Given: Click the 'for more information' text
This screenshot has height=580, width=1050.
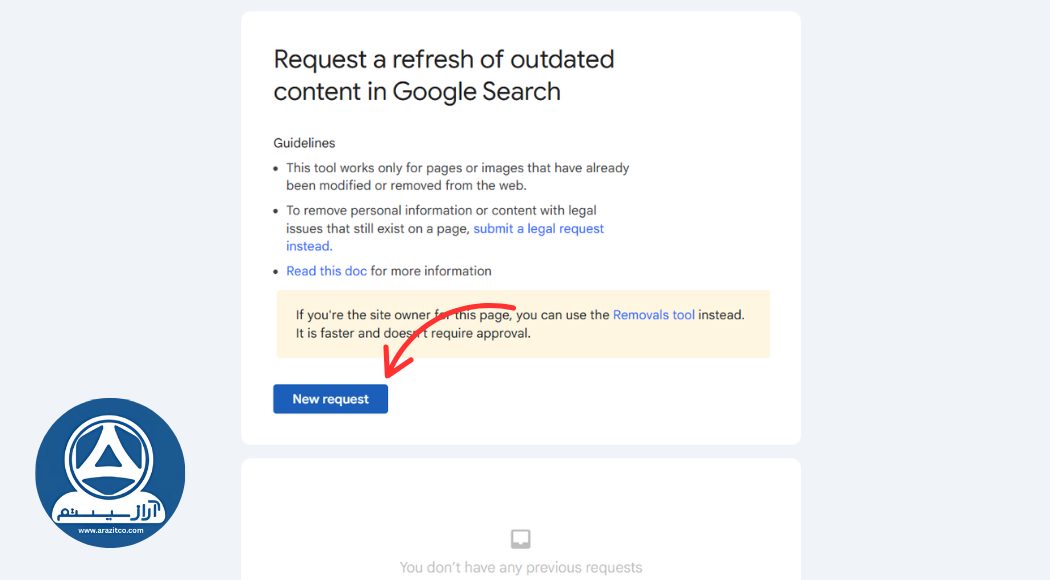Looking at the screenshot, I should point(431,271).
